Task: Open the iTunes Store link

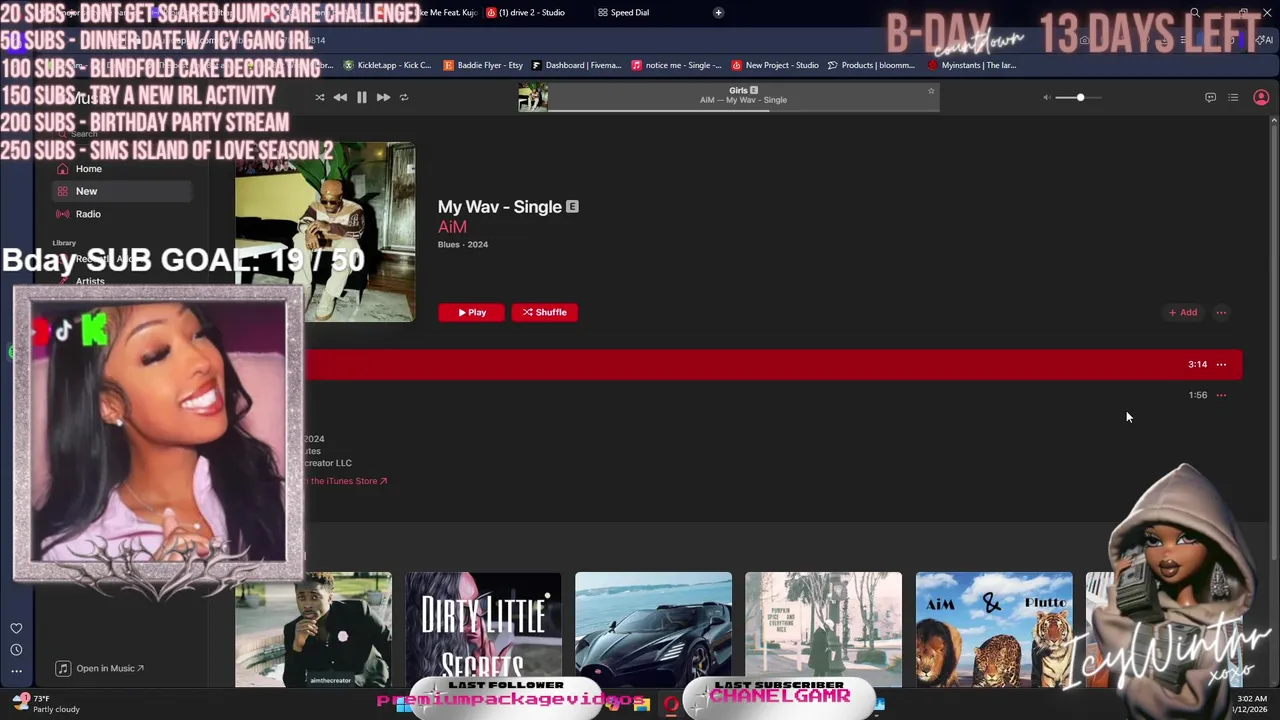Action: (x=347, y=481)
